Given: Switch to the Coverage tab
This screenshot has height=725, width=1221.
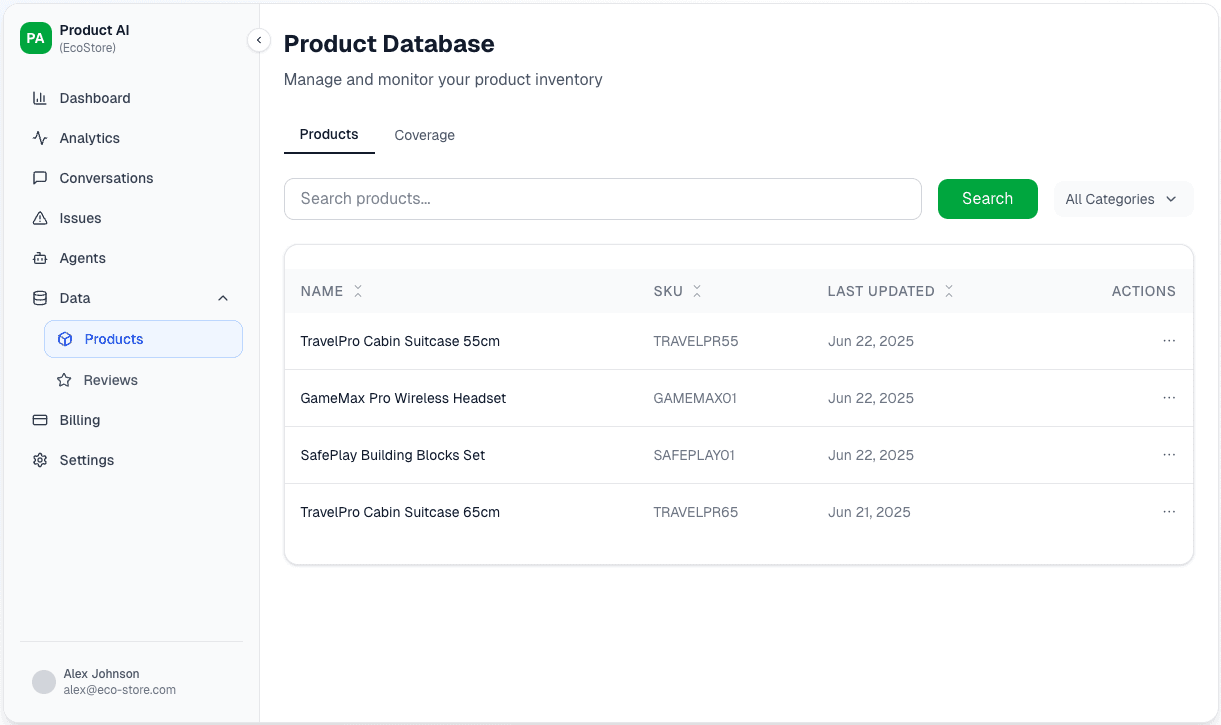Looking at the screenshot, I should click(424, 135).
